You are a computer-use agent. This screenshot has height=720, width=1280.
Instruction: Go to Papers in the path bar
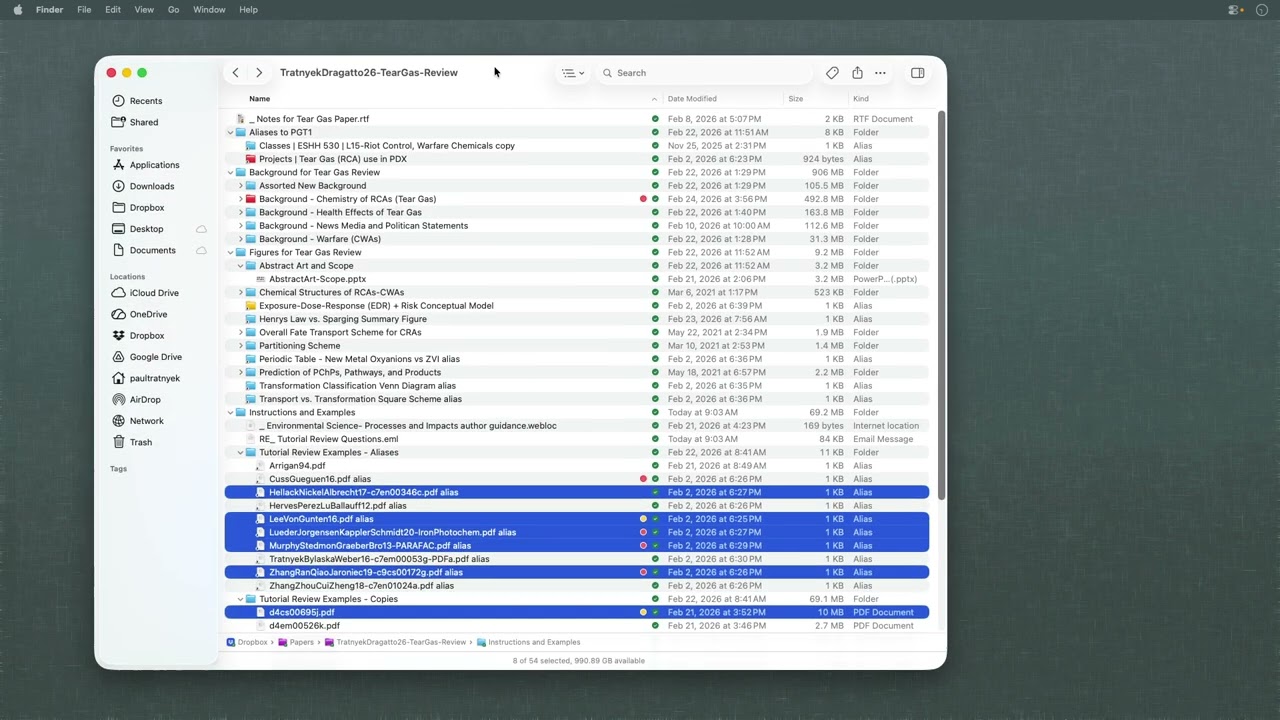click(x=296, y=642)
